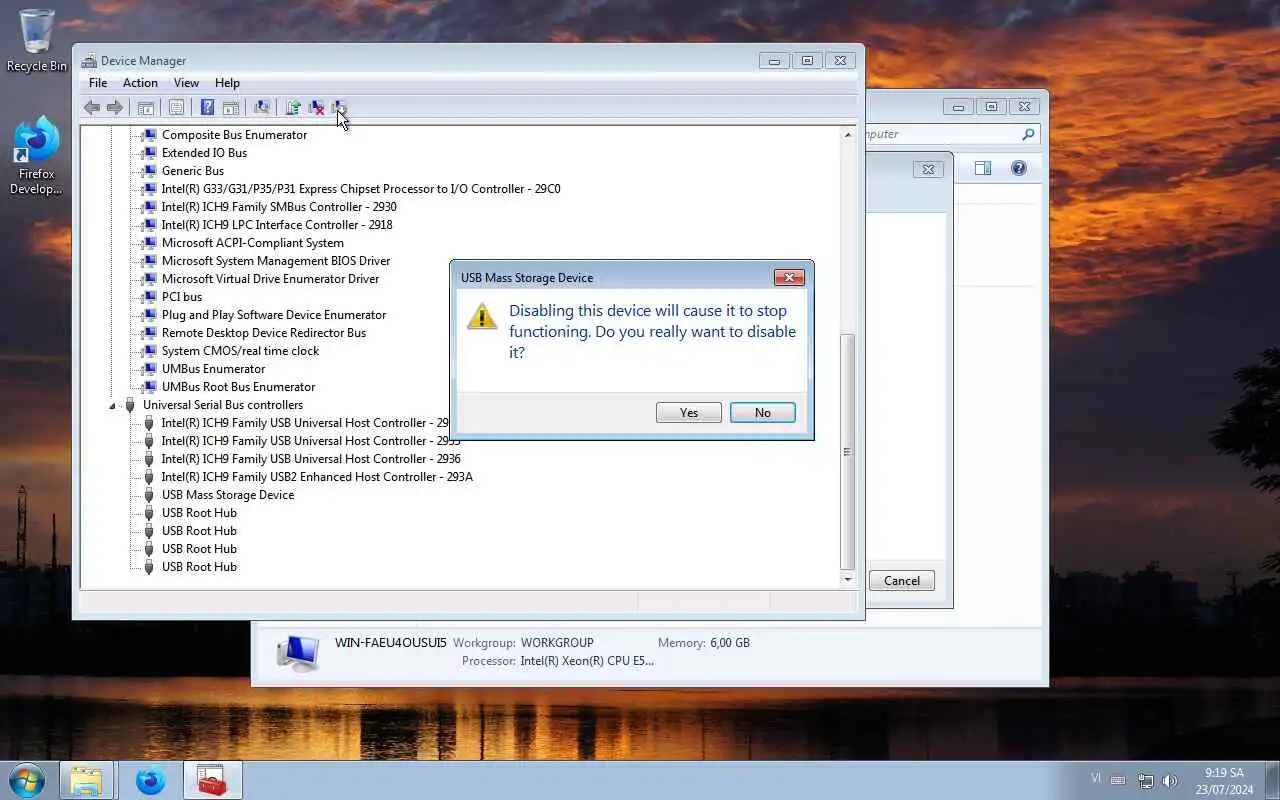The height and width of the screenshot is (800, 1280).
Task: Click the VI language indicator in the tray
Action: [x=1096, y=777]
